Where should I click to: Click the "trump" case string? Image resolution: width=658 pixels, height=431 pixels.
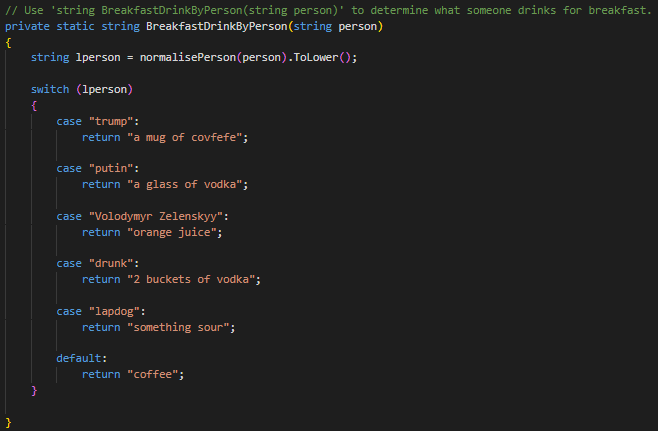pos(111,121)
